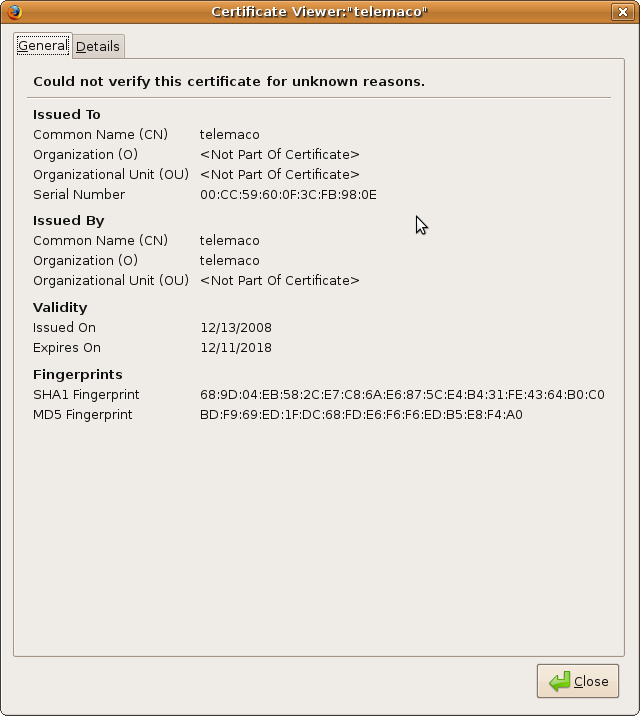Viewport: 640px width, 716px height.
Task: Click the 'Serial Number' label
Action: [x=79, y=195]
